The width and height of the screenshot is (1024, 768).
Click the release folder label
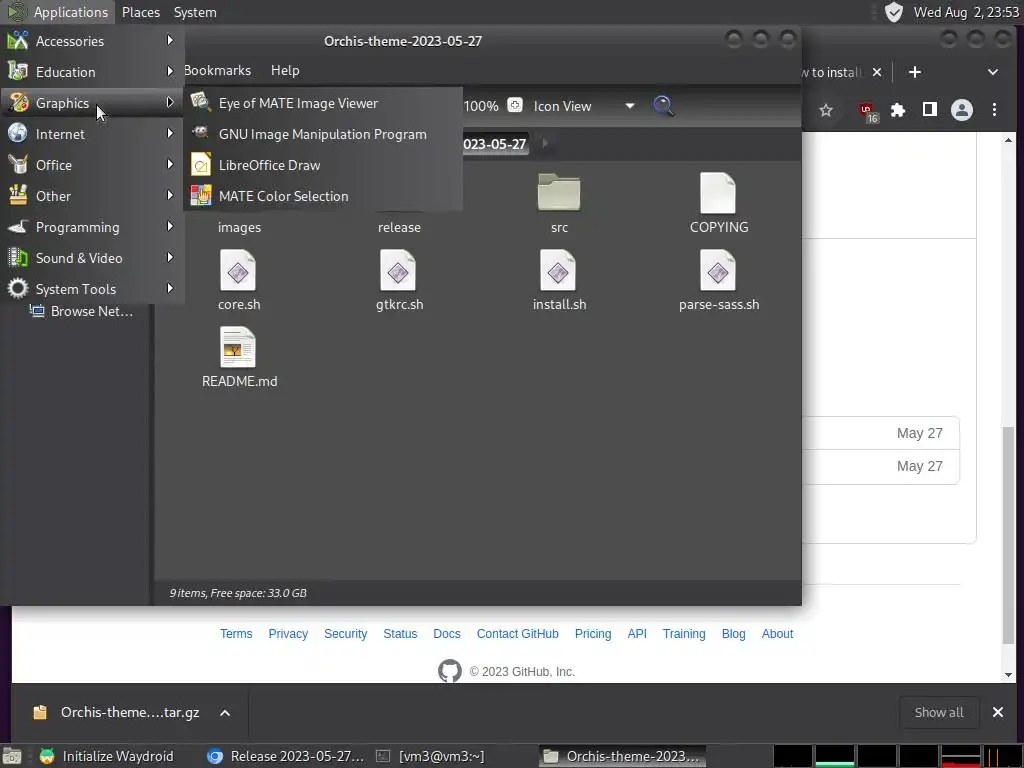pos(399,227)
